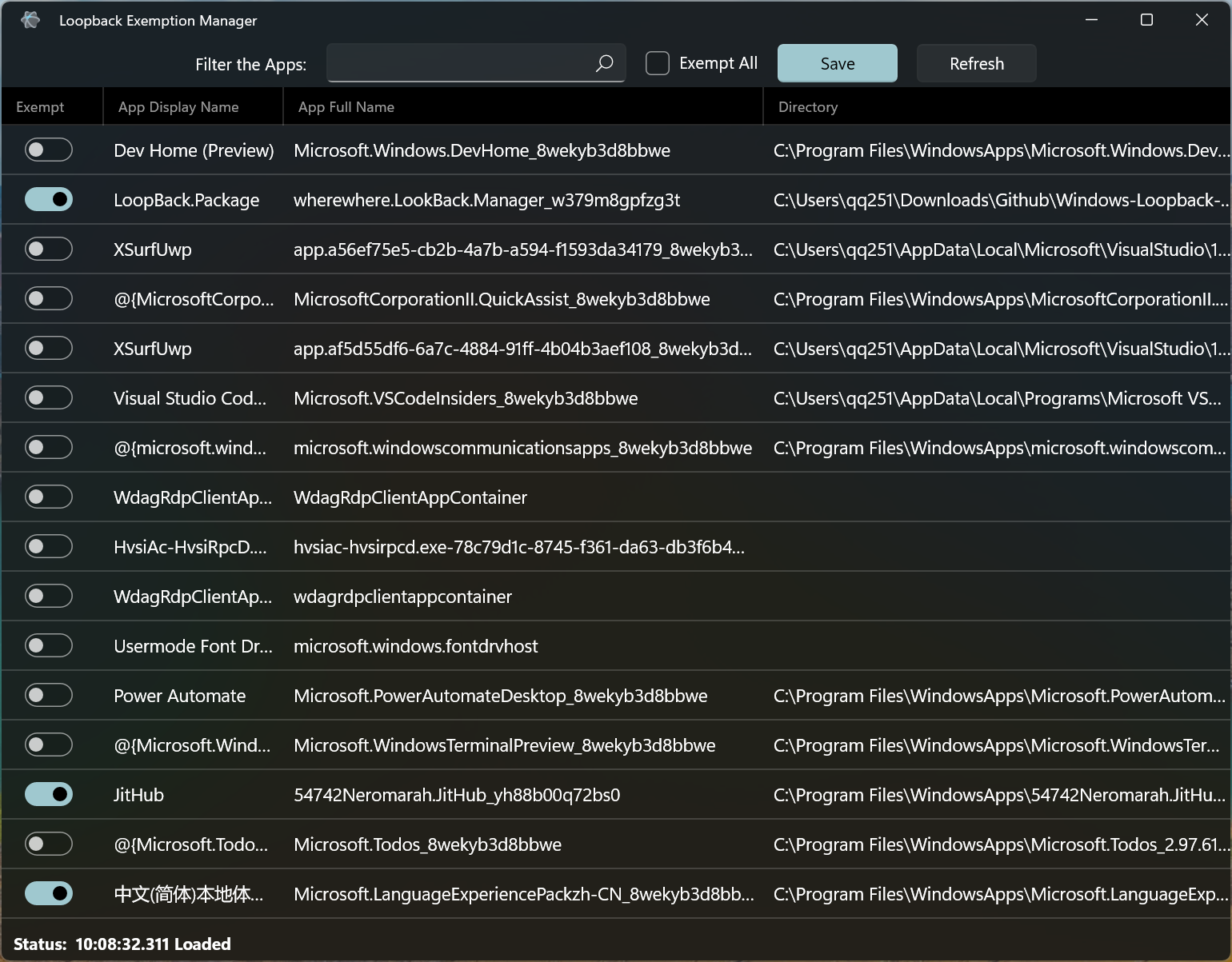Click JitHub WindowsApps directory path cell

(1000, 795)
